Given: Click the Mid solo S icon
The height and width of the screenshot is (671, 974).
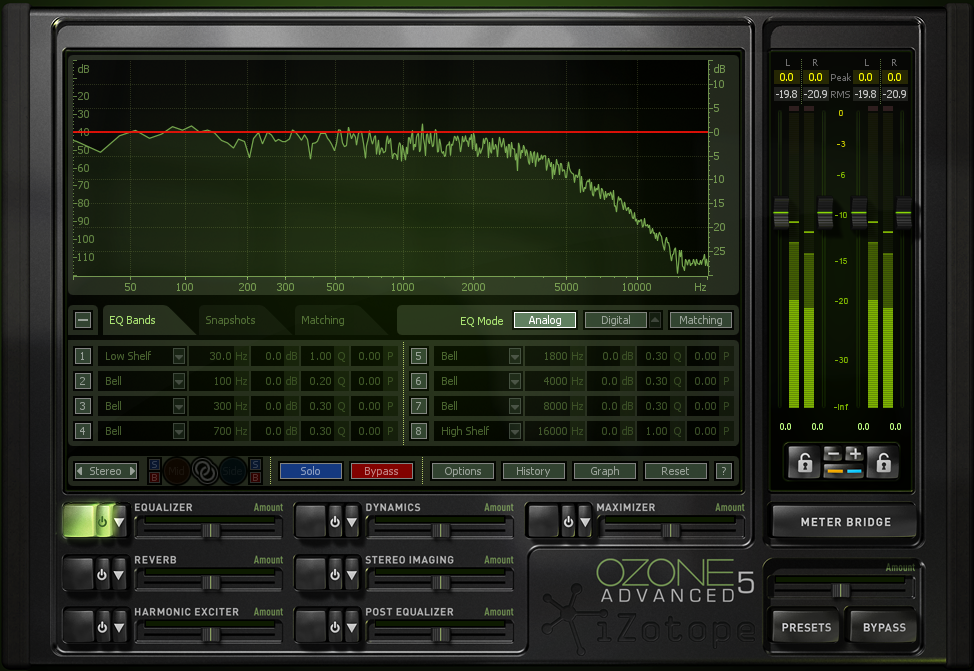Looking at the screenshot, I should [155, 464].
